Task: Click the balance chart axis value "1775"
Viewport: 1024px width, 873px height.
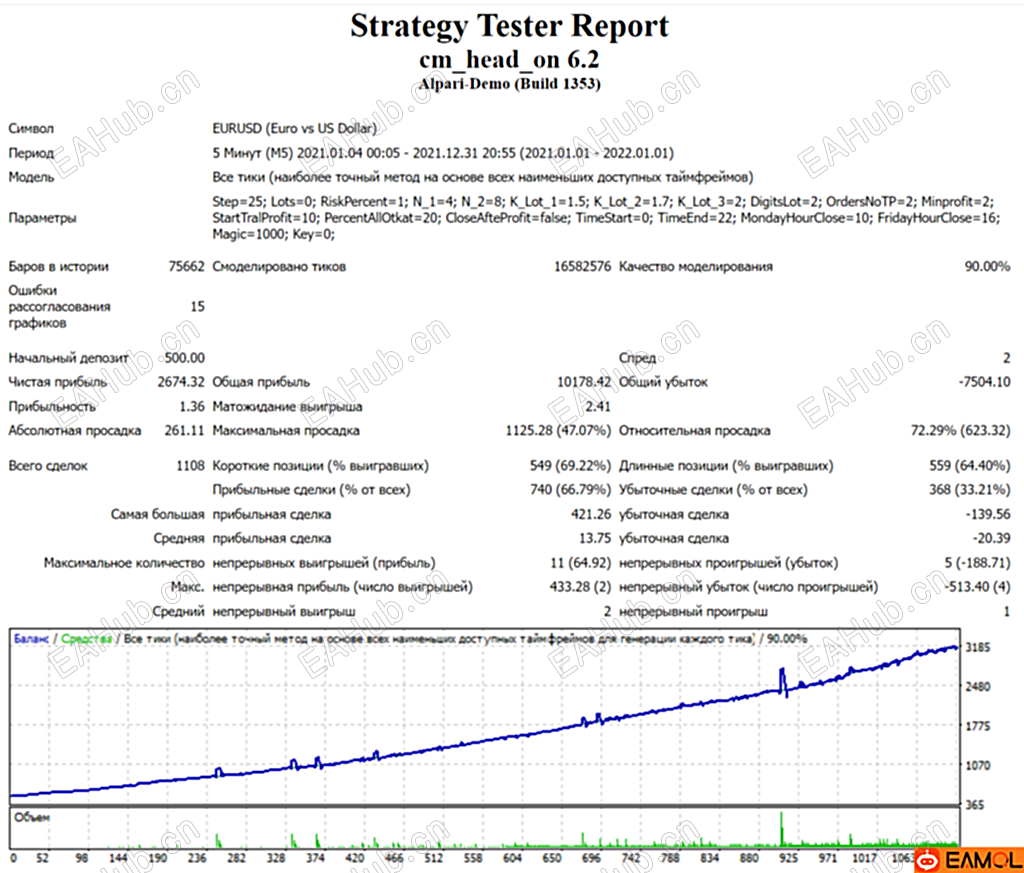Action: (978, 726)
